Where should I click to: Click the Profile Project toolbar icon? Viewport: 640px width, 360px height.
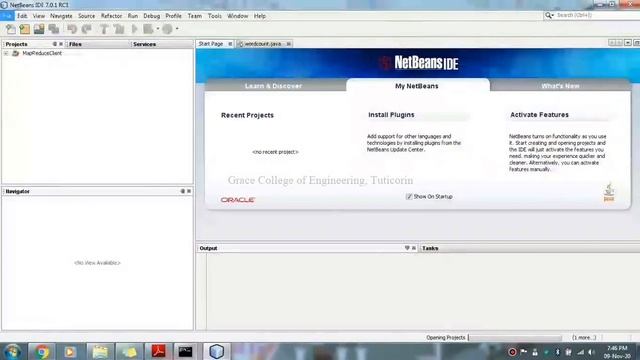click(167, 29)
